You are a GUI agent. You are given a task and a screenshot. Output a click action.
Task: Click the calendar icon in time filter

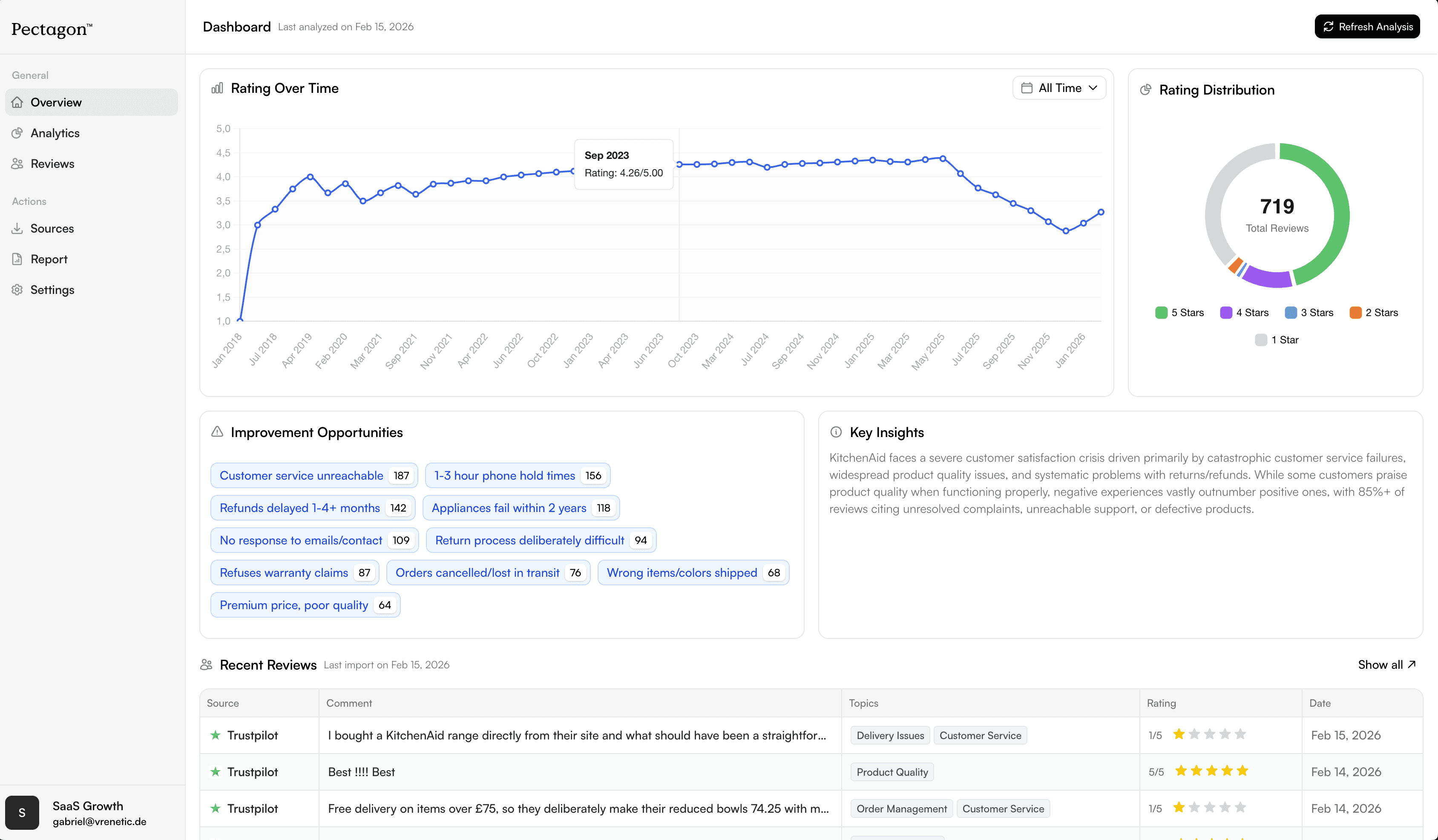pos(1027,88)
